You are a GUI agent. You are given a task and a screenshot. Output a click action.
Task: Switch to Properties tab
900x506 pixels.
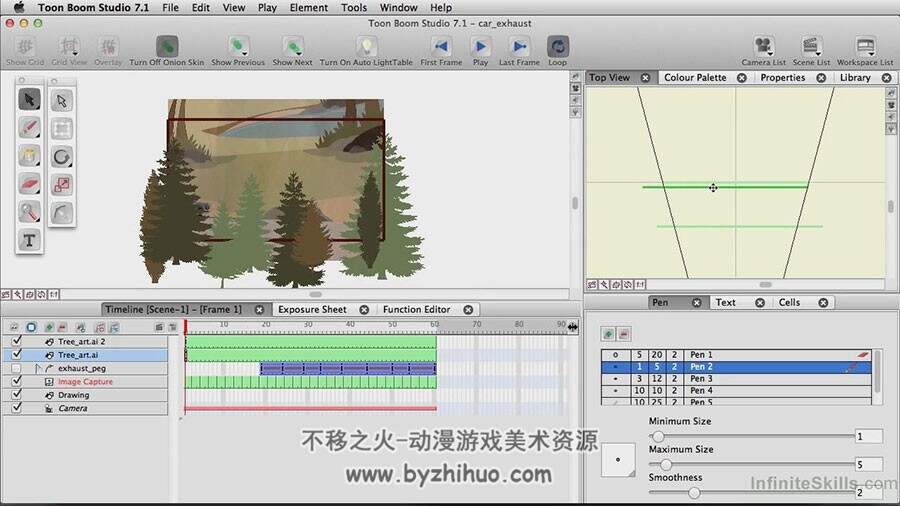click(x=782, y=77)
